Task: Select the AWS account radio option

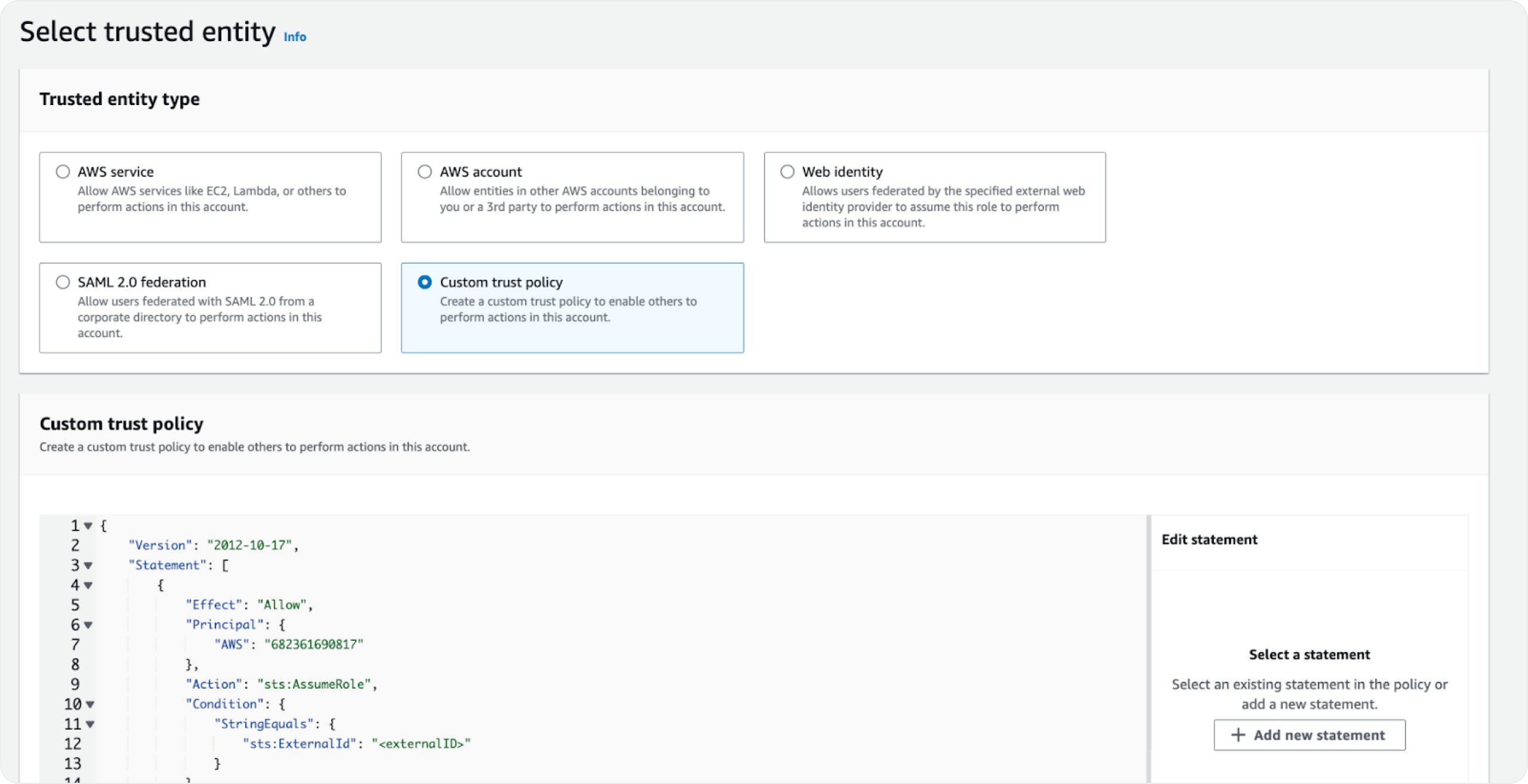Action: pos(424,172)
